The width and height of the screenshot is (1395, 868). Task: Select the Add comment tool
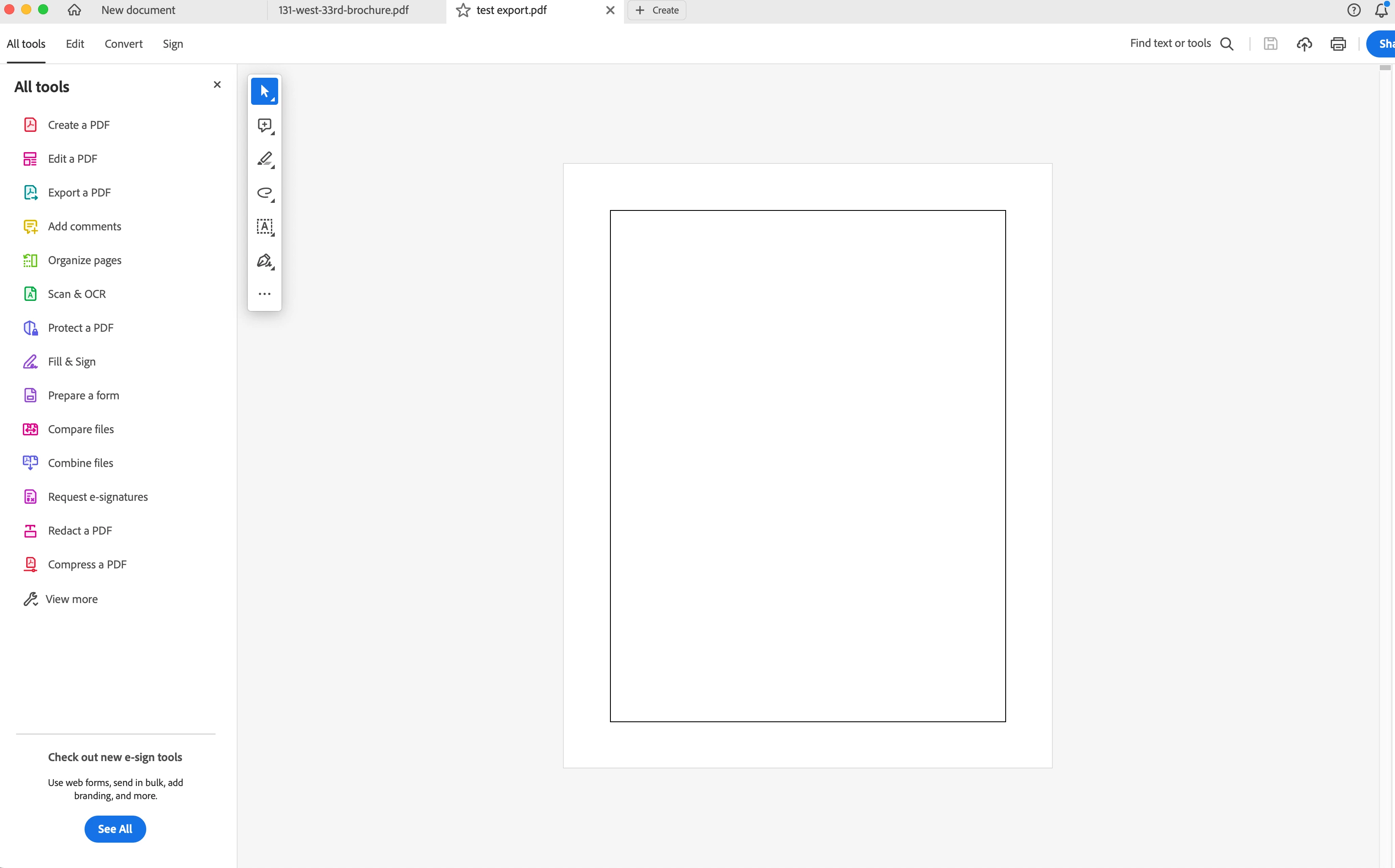tap(264, 125)
